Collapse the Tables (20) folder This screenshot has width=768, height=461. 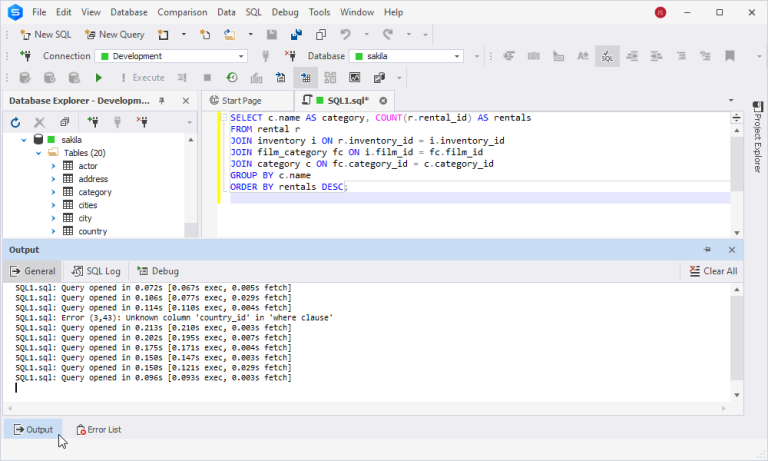pos(39,153)
